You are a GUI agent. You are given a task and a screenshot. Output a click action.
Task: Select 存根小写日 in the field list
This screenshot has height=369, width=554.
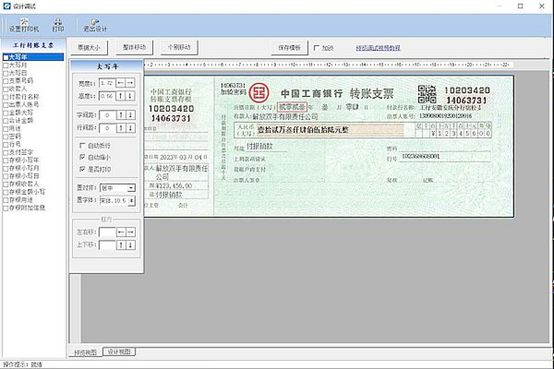[24, 176]
